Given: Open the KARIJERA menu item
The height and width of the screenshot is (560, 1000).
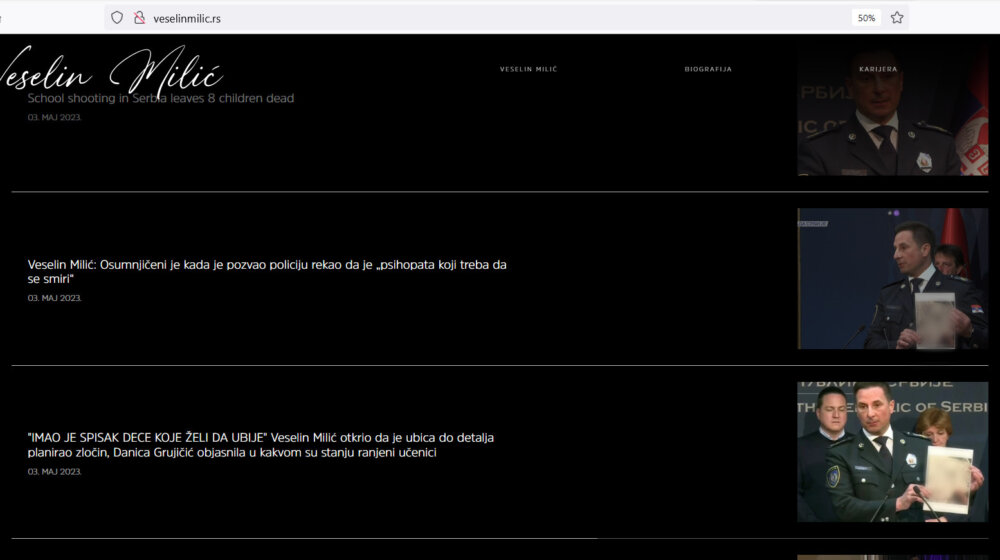Looking at the screenshot, I should [x=878, y=69].
